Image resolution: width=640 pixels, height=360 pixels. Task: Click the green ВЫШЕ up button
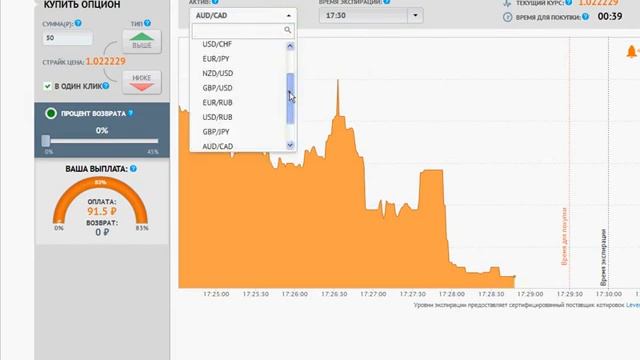[142, 41]
